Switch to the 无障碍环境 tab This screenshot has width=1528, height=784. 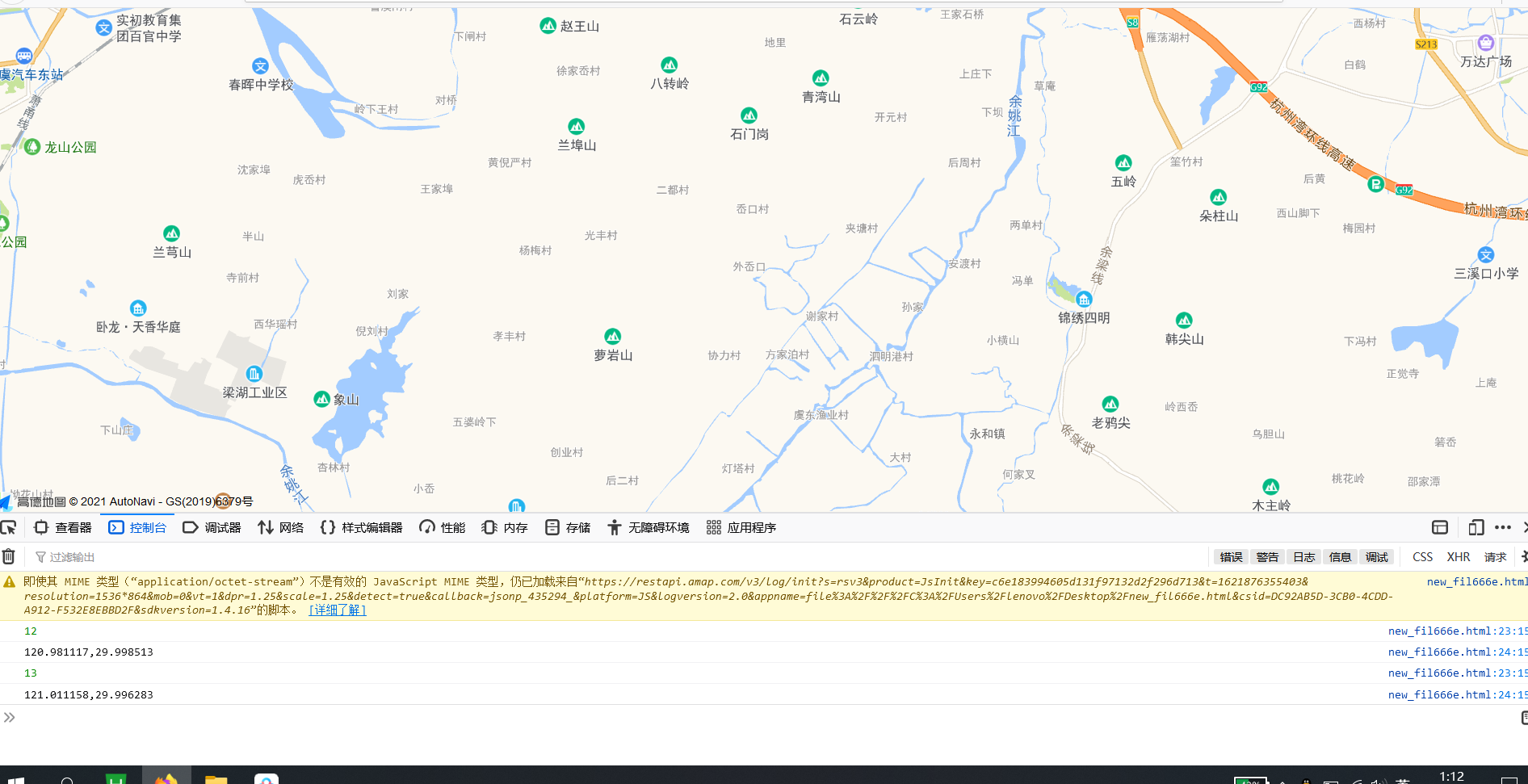[649, 527]
